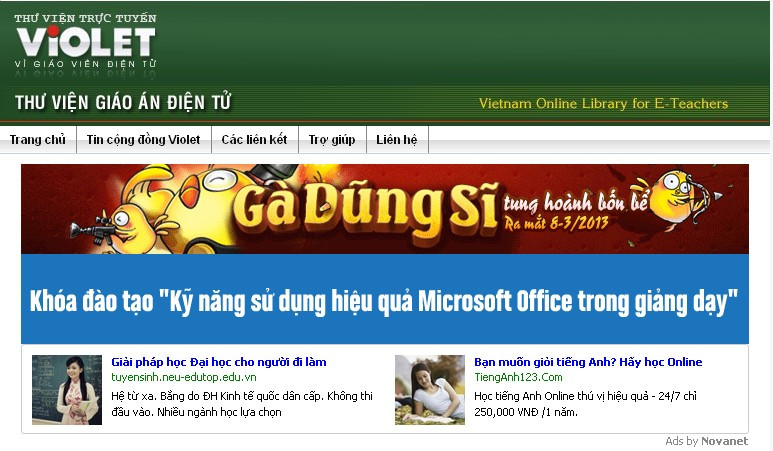773x451 pixels.
Task: Open "Giải pháp học Đại học" ad link
Action: 218,362
